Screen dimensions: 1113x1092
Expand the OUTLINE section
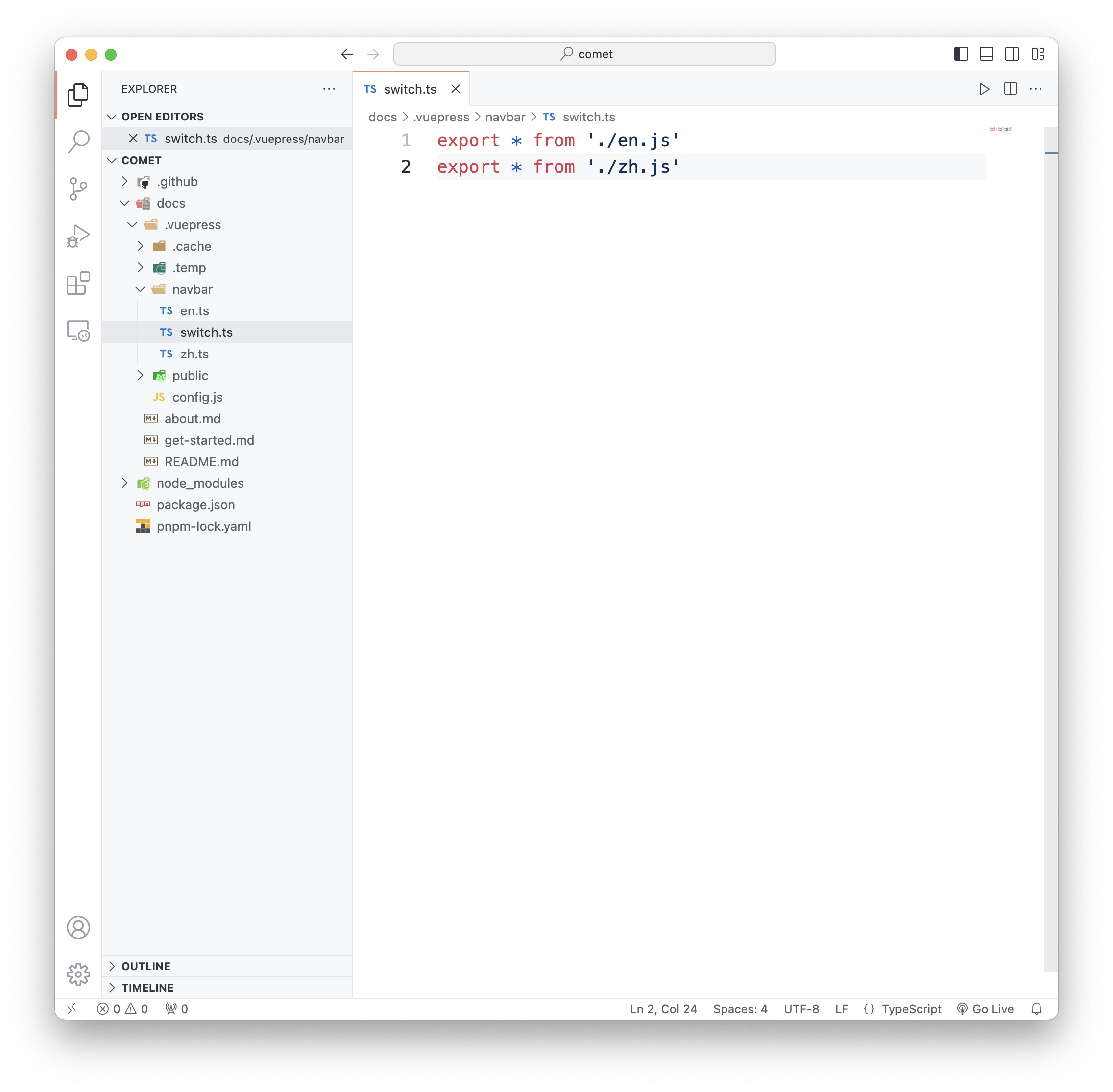click(x=145, y=966)
